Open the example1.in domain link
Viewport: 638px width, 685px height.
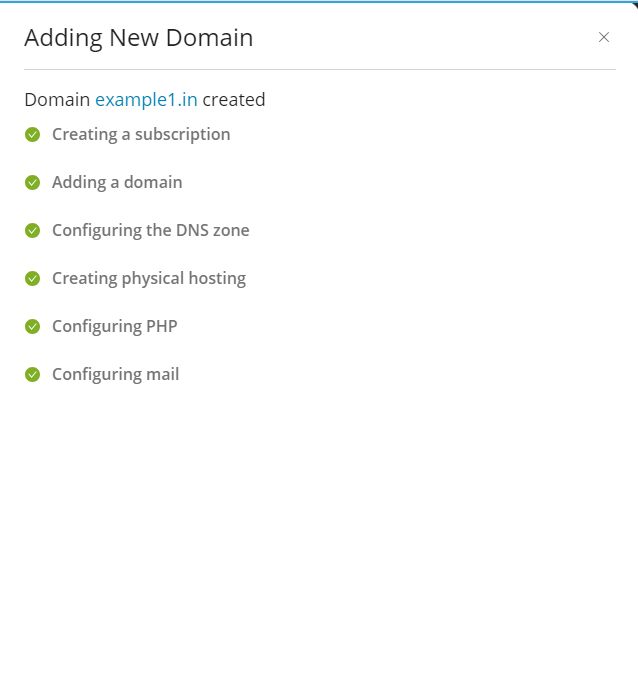tap(146, 99)
